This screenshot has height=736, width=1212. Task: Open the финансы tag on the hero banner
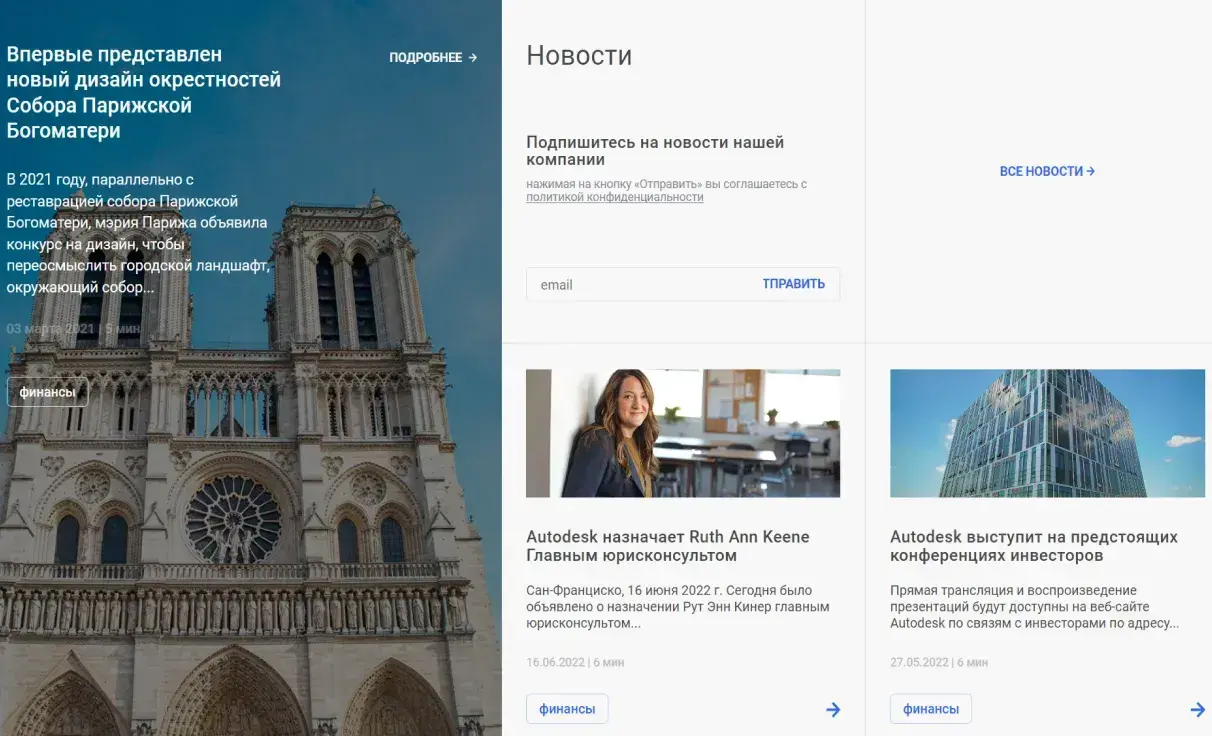(47, 392)
